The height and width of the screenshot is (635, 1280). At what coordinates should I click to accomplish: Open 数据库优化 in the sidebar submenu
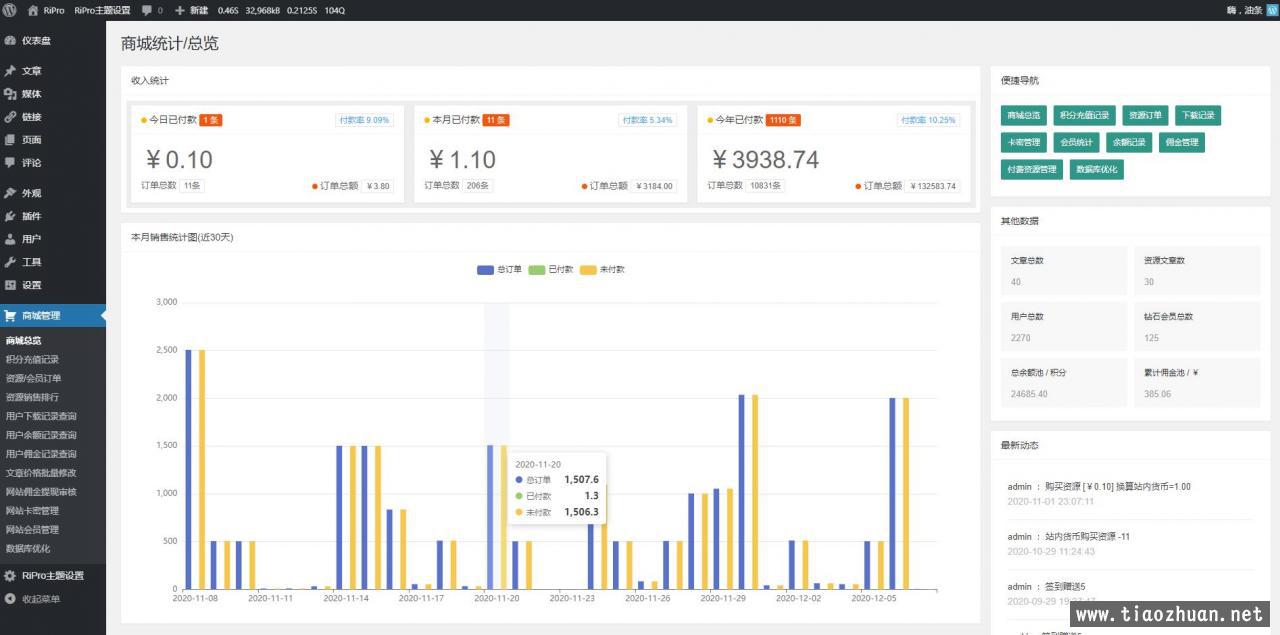pyautogui.click(x=28, y=549)
